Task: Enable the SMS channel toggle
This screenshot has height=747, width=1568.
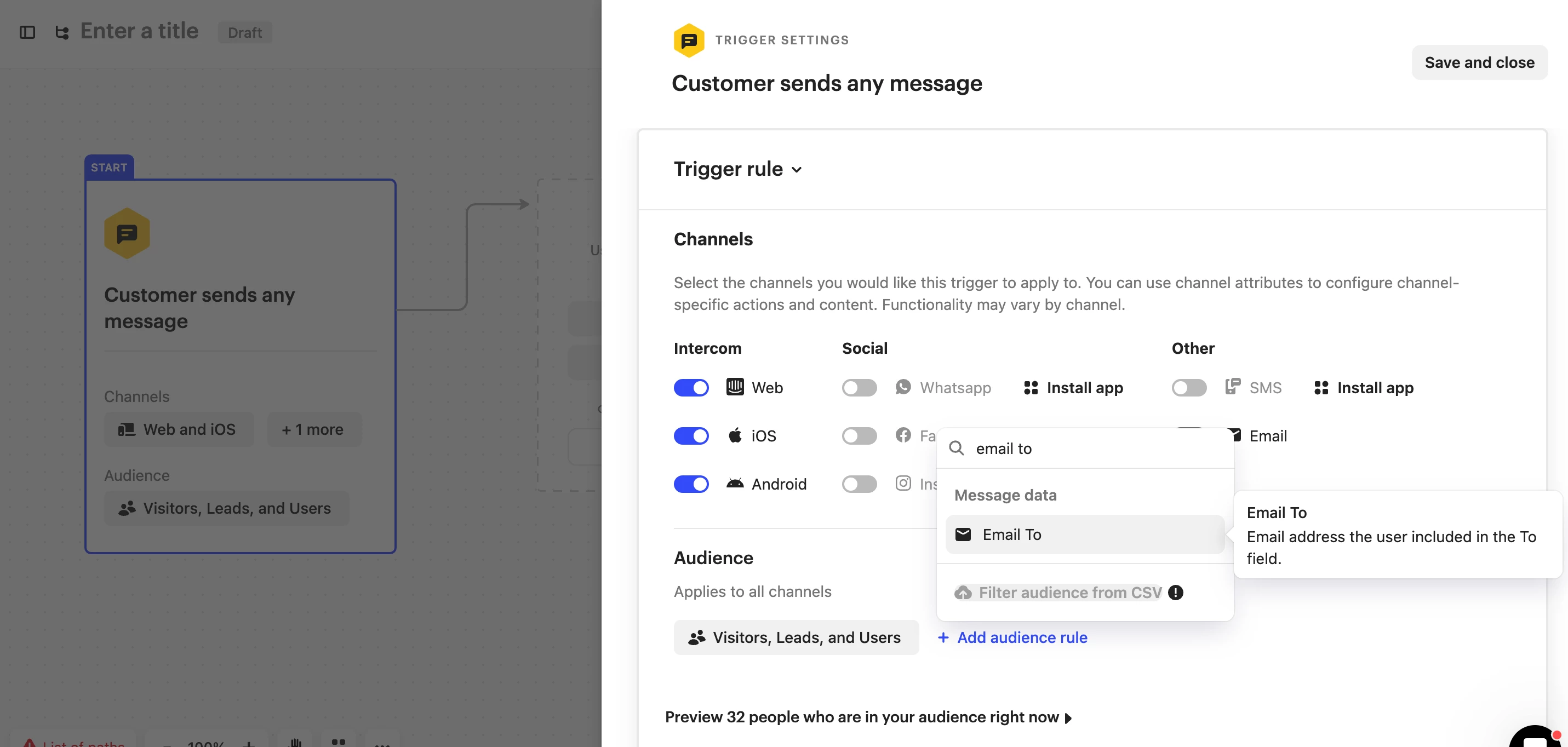Action: pyautogui.click(x=1189, y=388)
